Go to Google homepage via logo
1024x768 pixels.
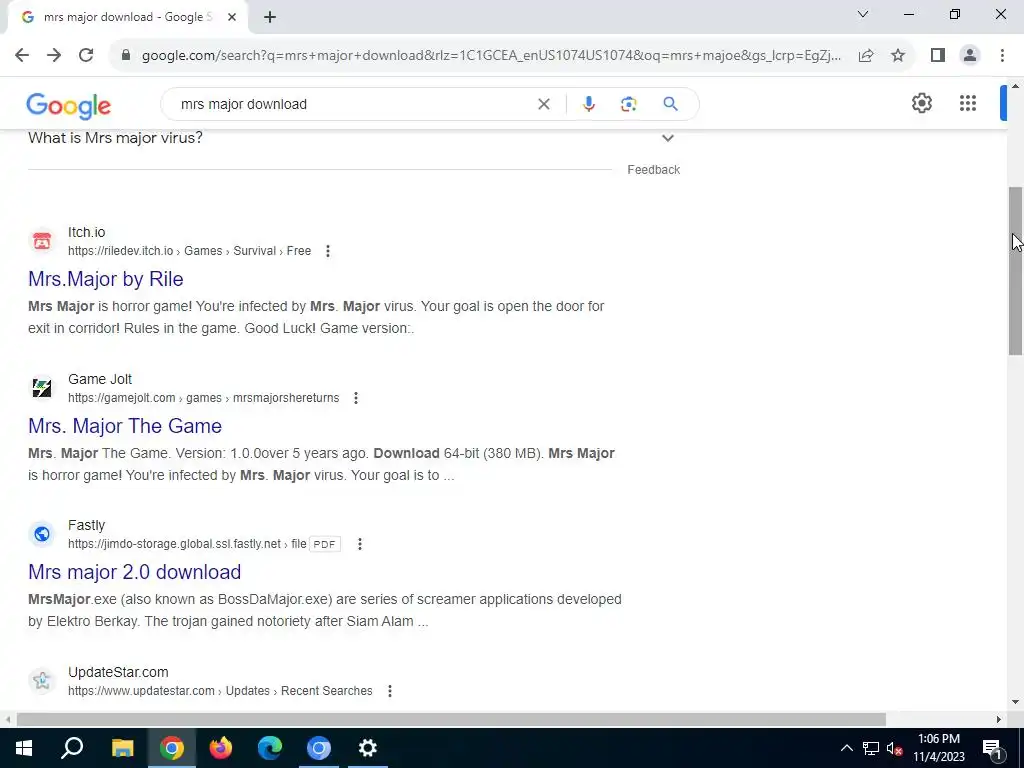coord(69,106)
